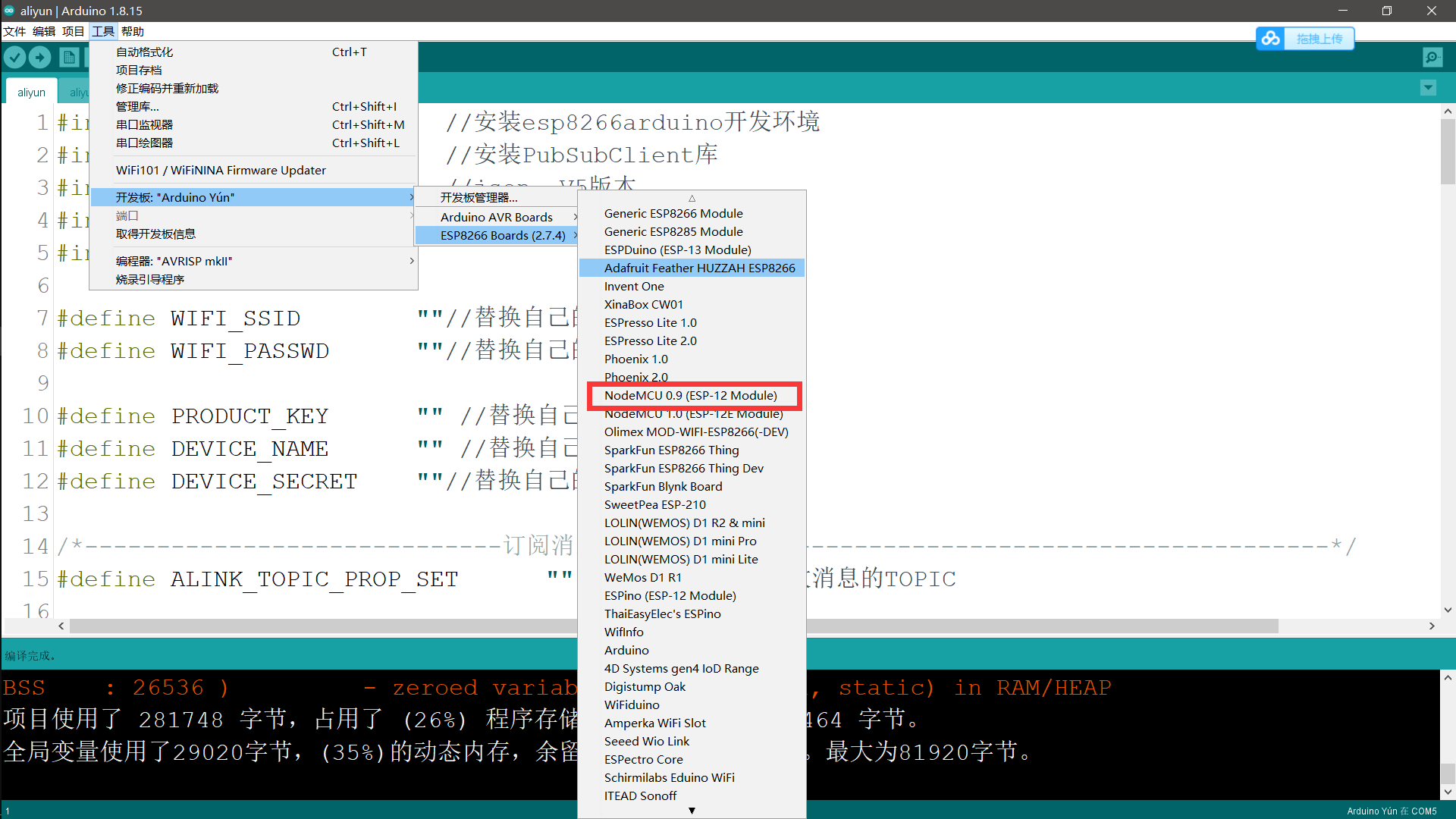Click editor scroll-right arrow
Screen dimensions: 1456x819
1432,626
